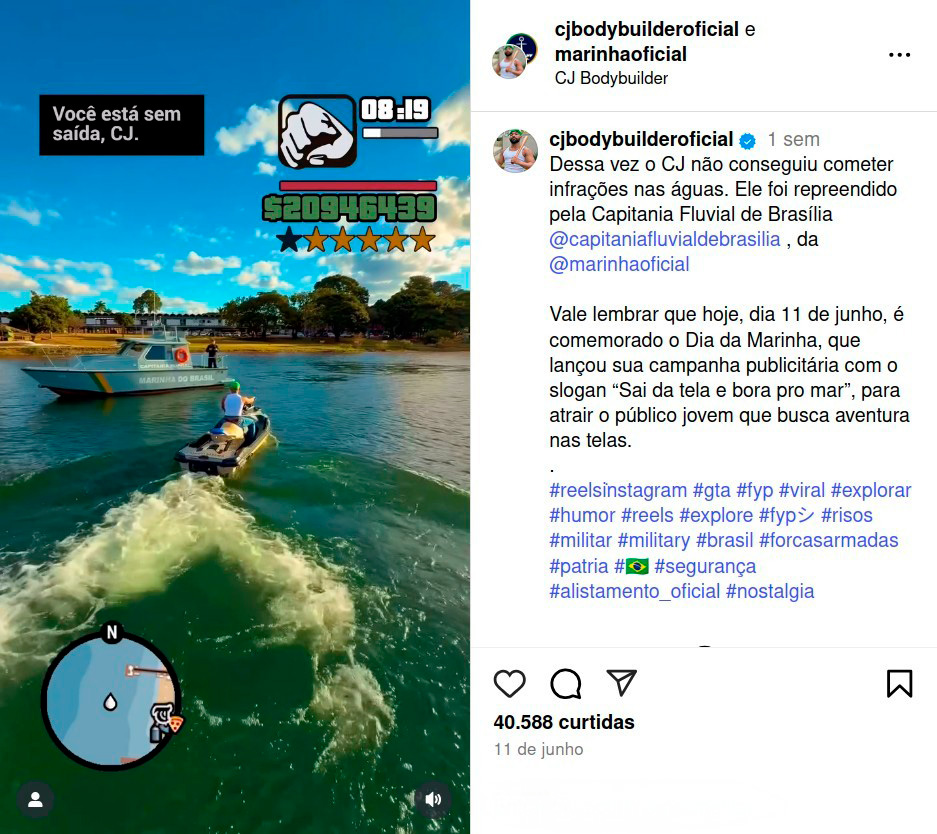The height and width of the screenshot is (834, 937).
Task: Open the #forcasarmadas hashtag
Action: tap(828, 540)
